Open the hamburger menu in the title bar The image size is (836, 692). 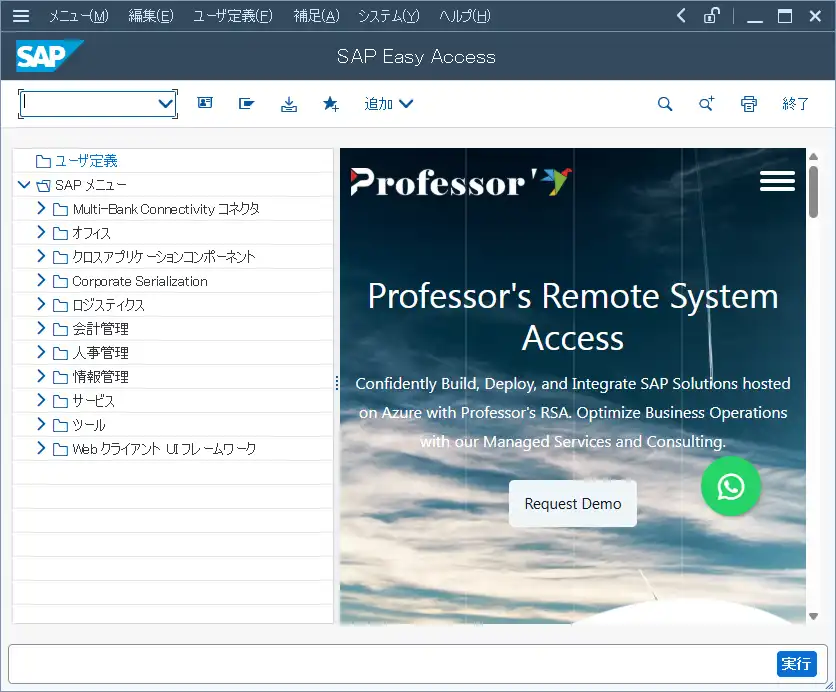point(21,15)
